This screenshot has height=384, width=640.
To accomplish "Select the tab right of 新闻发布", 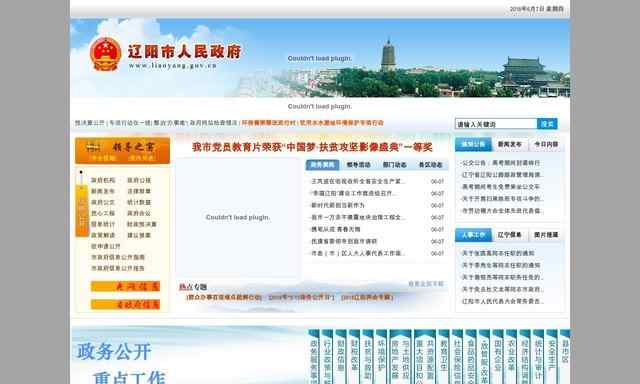I will tap(546, 144).
